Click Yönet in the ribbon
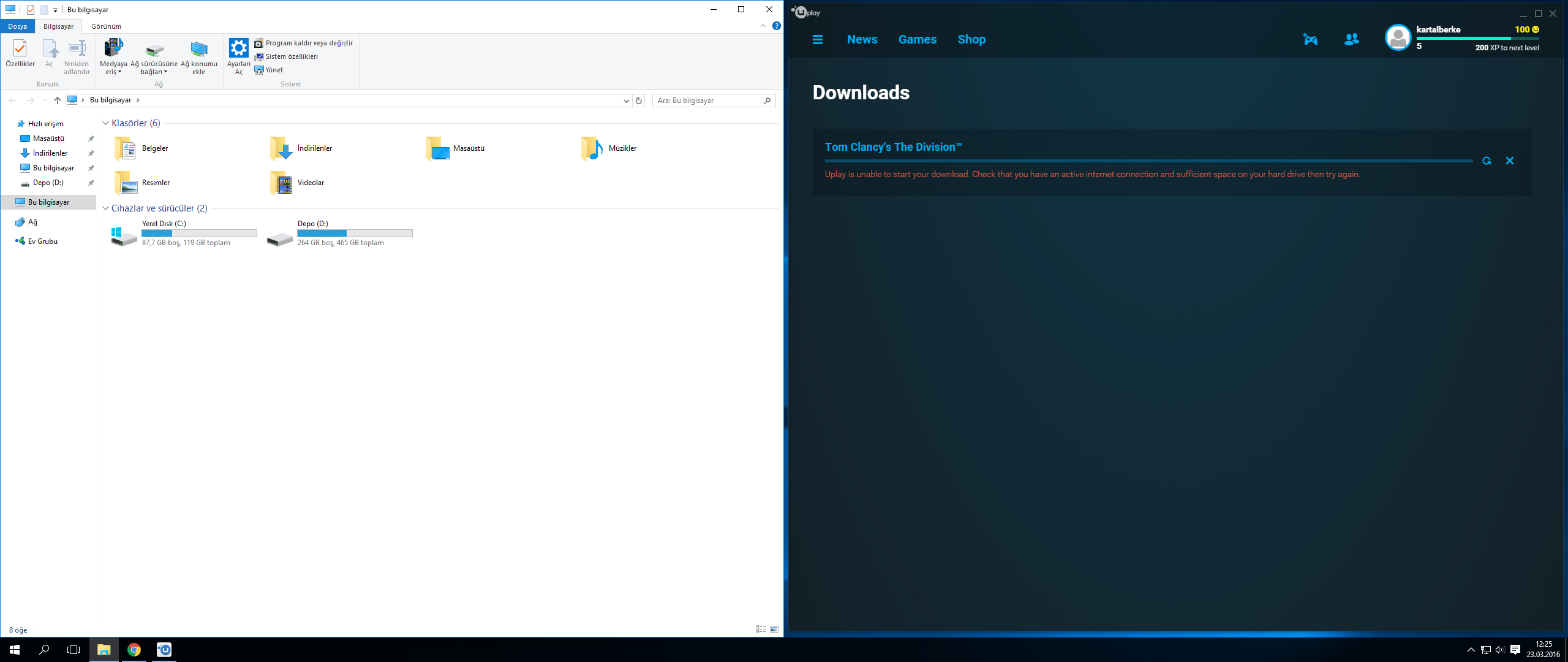 tap(269, 70)
